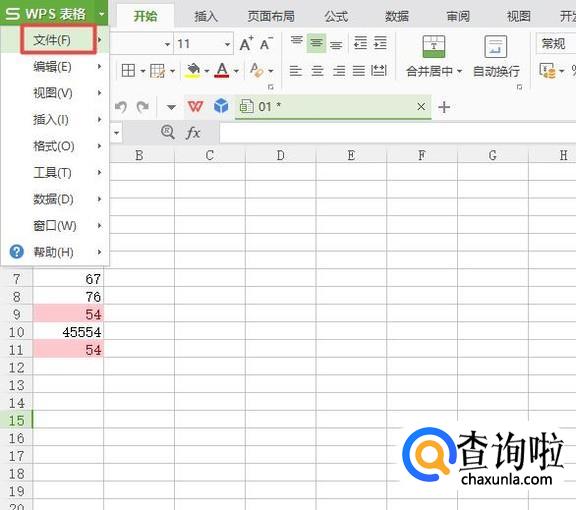576x510 pixels.
Task: Add a new document tab with plus
Action: 444,107
